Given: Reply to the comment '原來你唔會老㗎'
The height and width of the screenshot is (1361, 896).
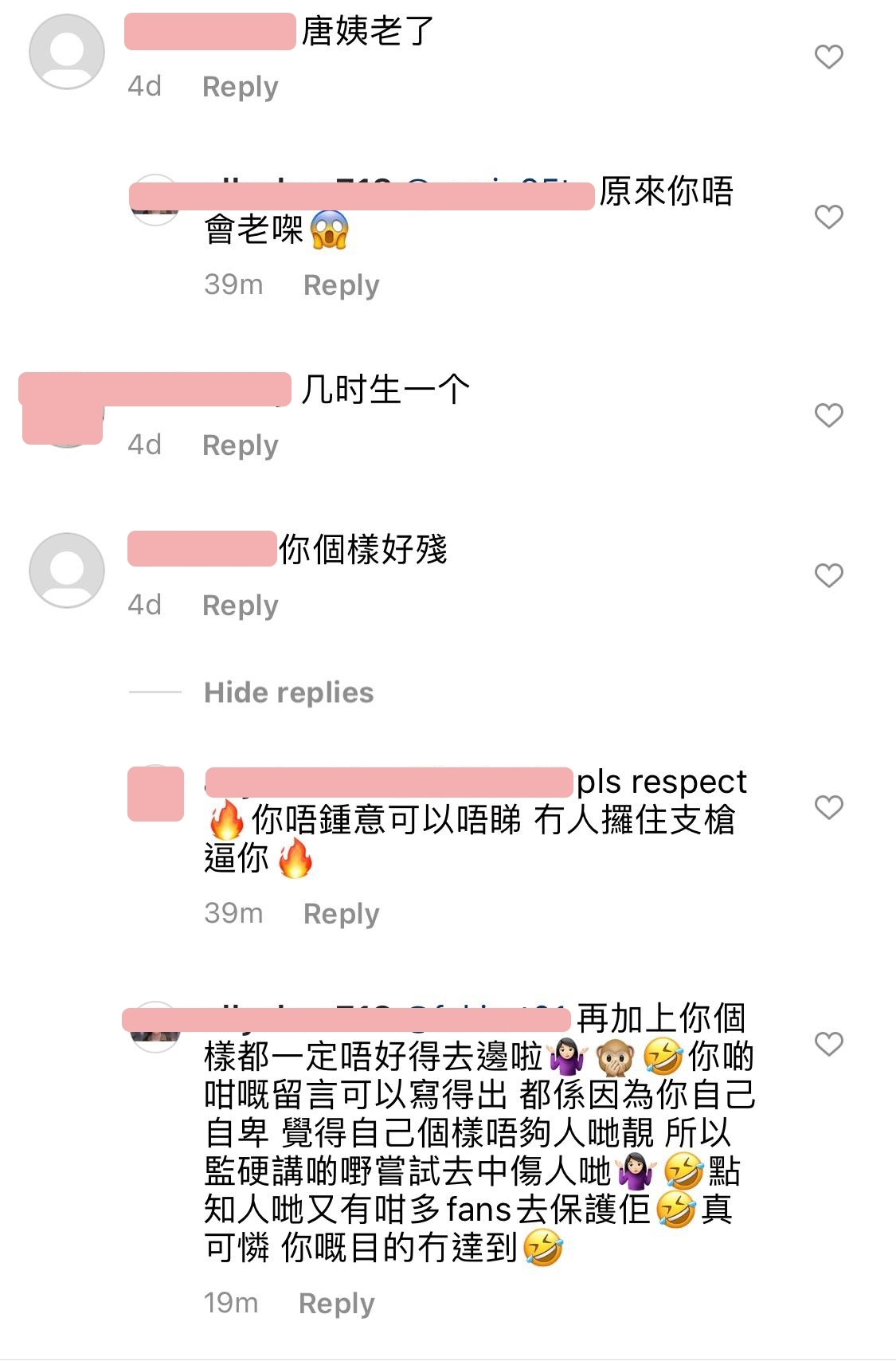Looking at the screenshot, I should (x=342, y=284).
